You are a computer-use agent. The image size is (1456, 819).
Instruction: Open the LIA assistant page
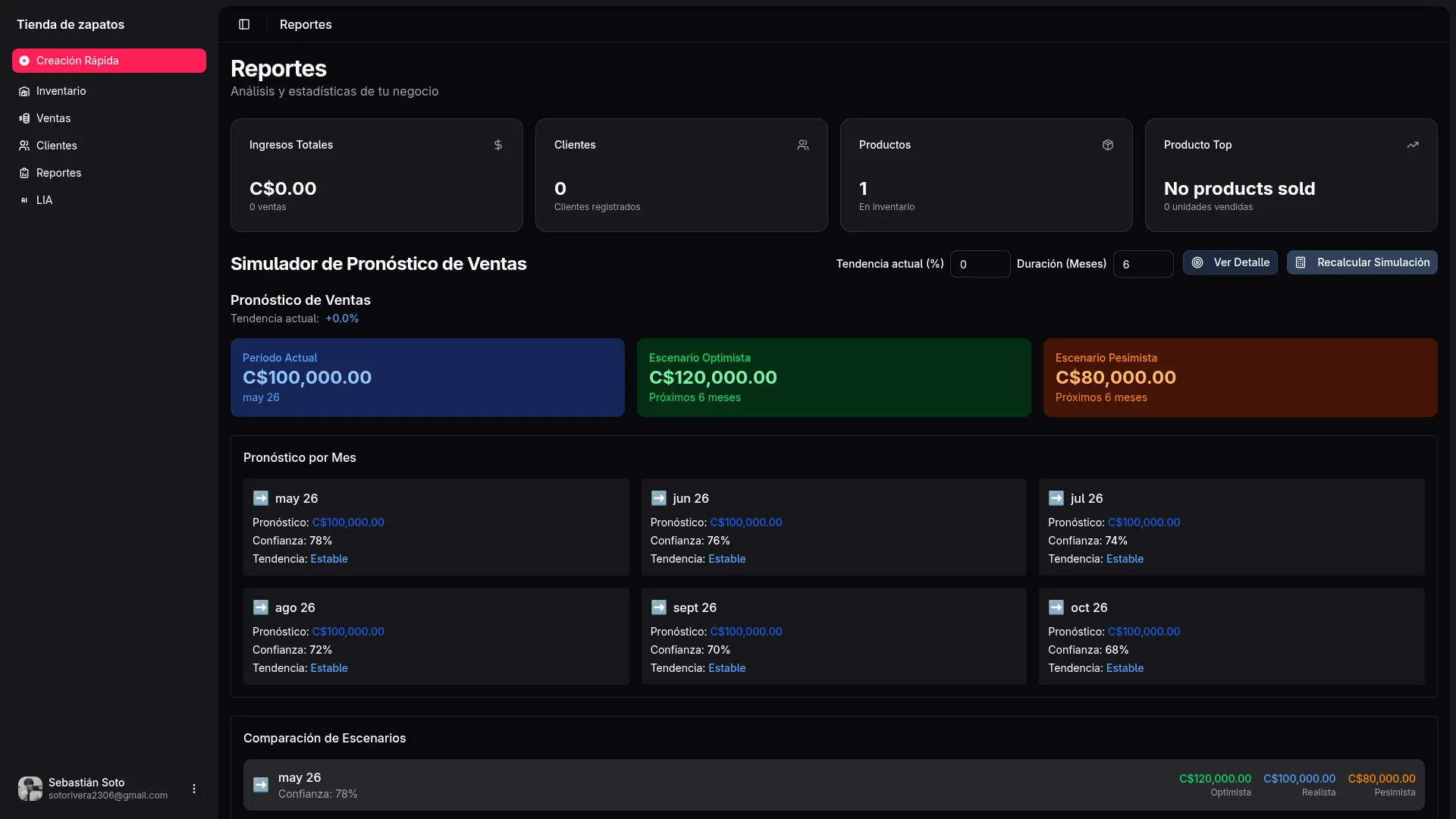pyautogui.click(x=109, y=200)
